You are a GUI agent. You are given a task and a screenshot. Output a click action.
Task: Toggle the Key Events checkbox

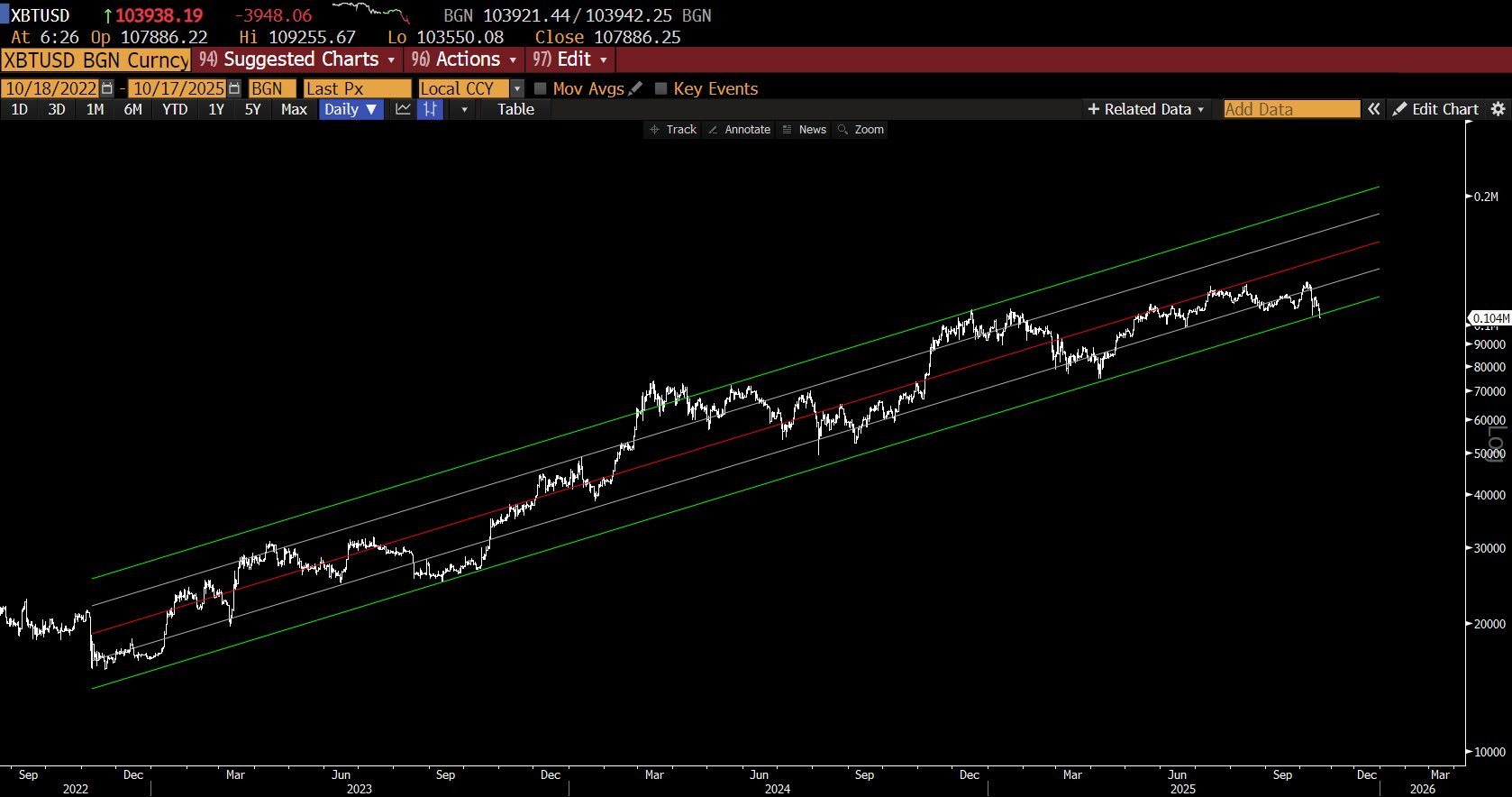[x=660, y=88]
